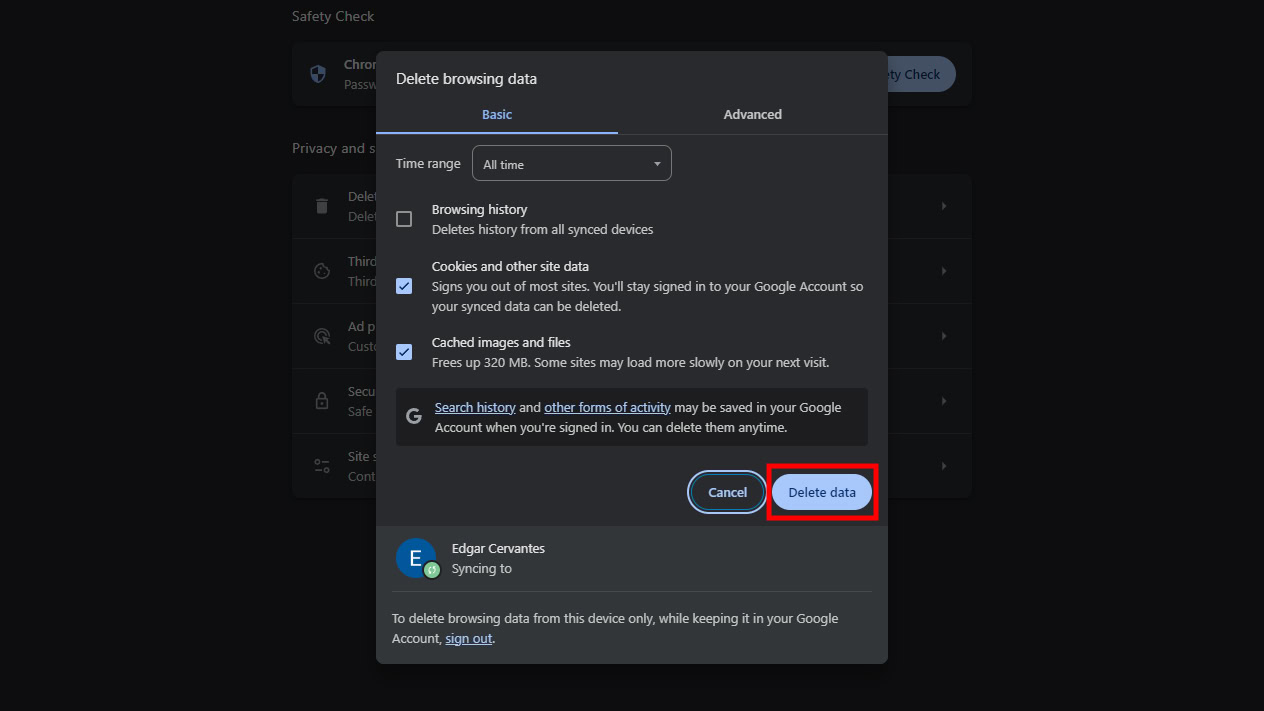Uncheck Cookies and other site data
Image resolution: width=1264 pixels, height=711 pixels.
point(404,286)
